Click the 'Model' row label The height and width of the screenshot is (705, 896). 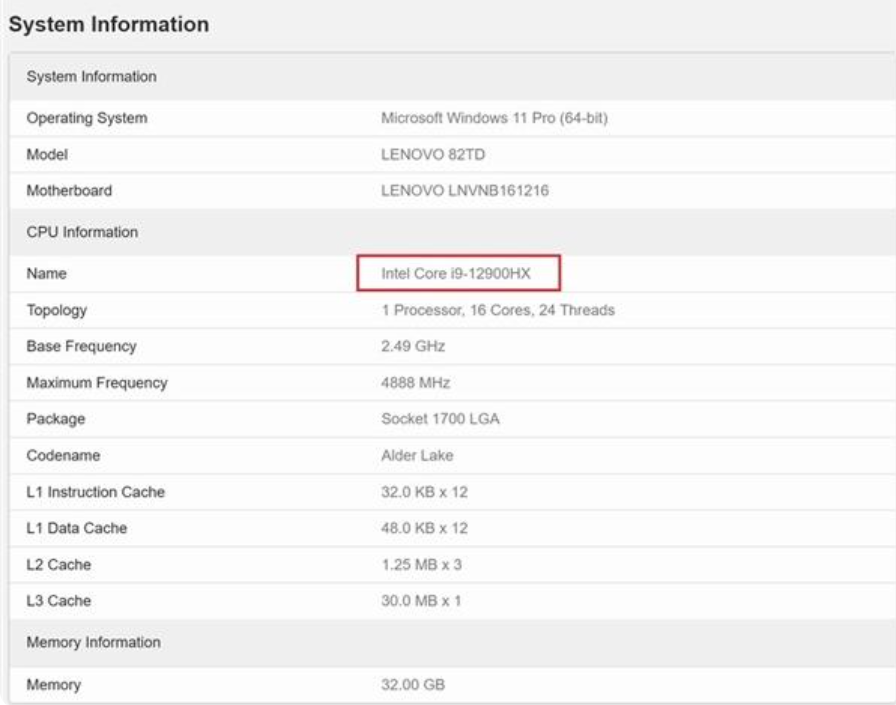coord(47,154)
